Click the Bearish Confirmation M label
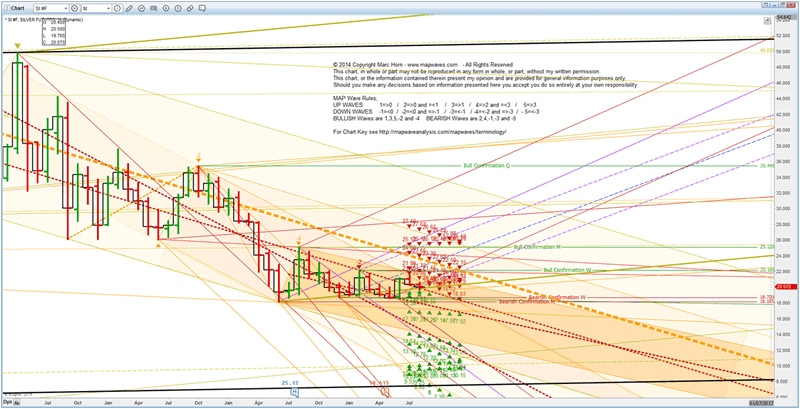Viewport: 800px width, 409px height. tap(527, 302)
